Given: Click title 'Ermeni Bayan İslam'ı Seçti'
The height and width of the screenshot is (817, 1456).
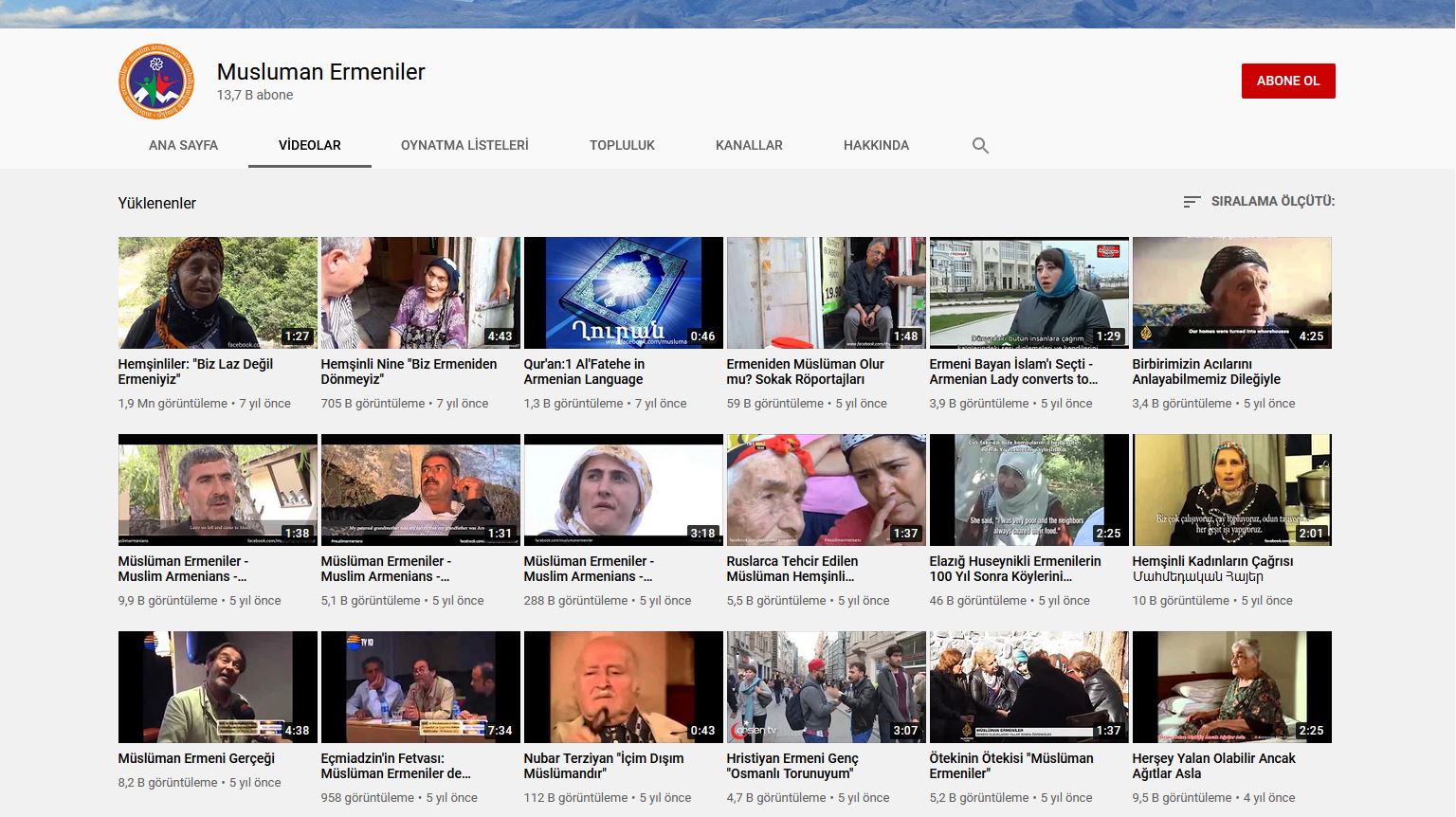Looking at the screenshot, I should point(1013,372).
